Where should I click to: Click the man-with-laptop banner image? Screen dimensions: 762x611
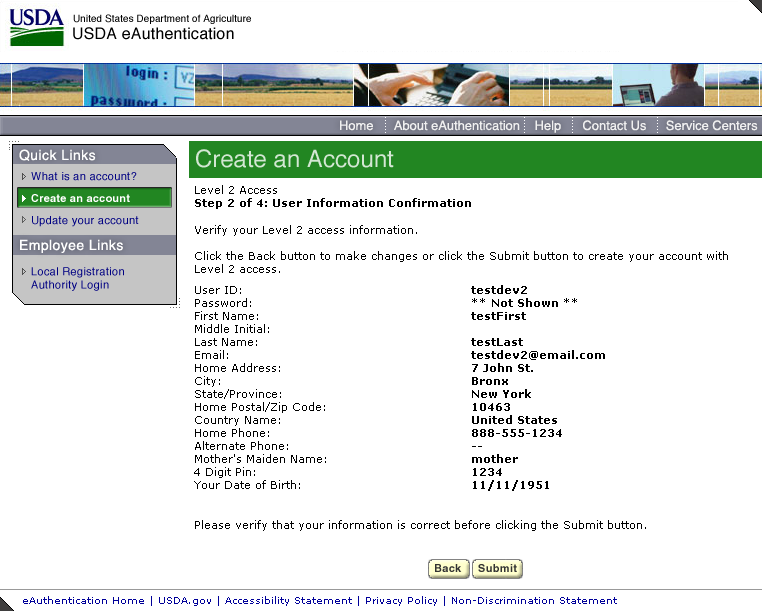(658, 85)
